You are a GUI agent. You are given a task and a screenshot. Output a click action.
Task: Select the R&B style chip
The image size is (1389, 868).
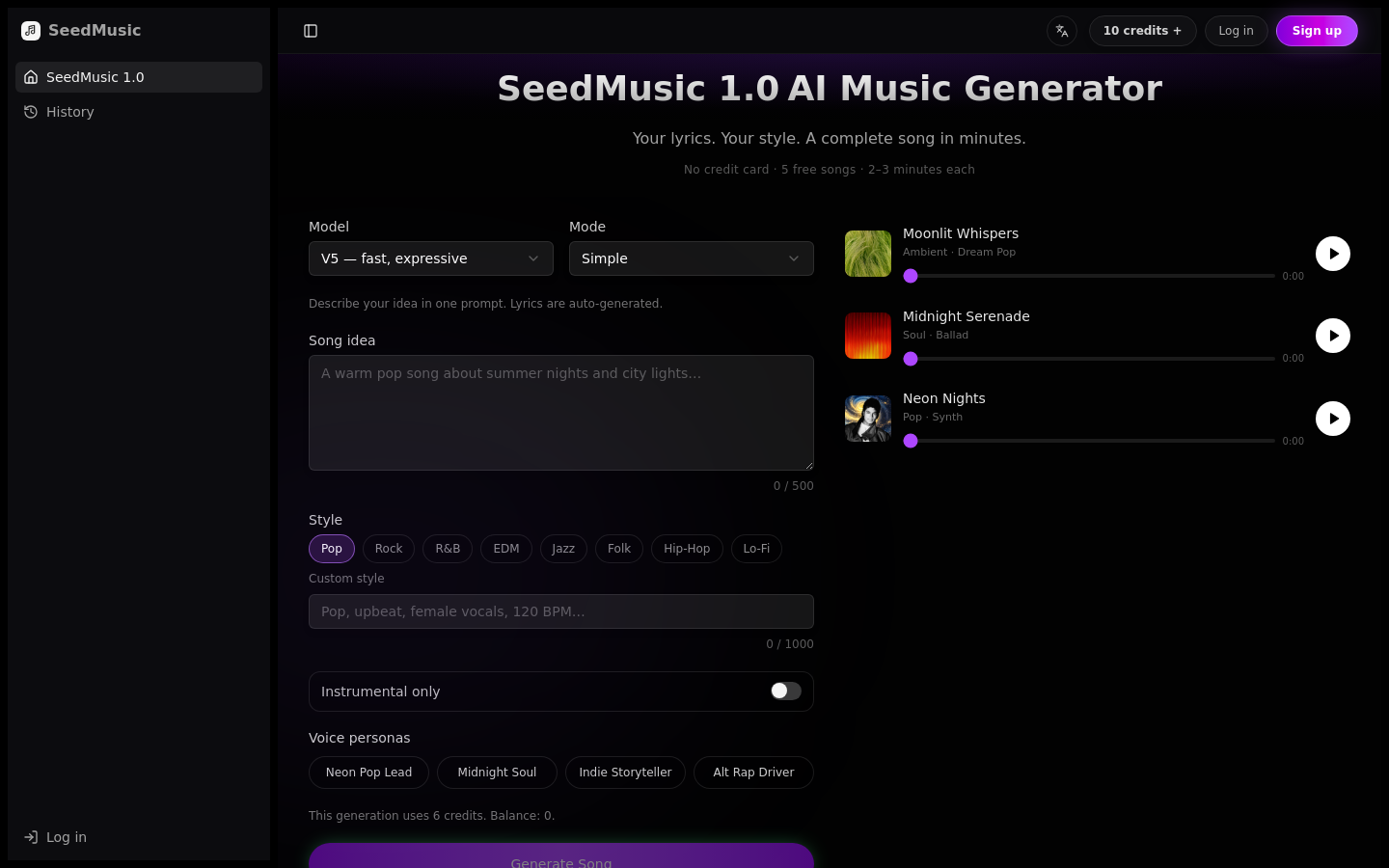coord(448,549)
